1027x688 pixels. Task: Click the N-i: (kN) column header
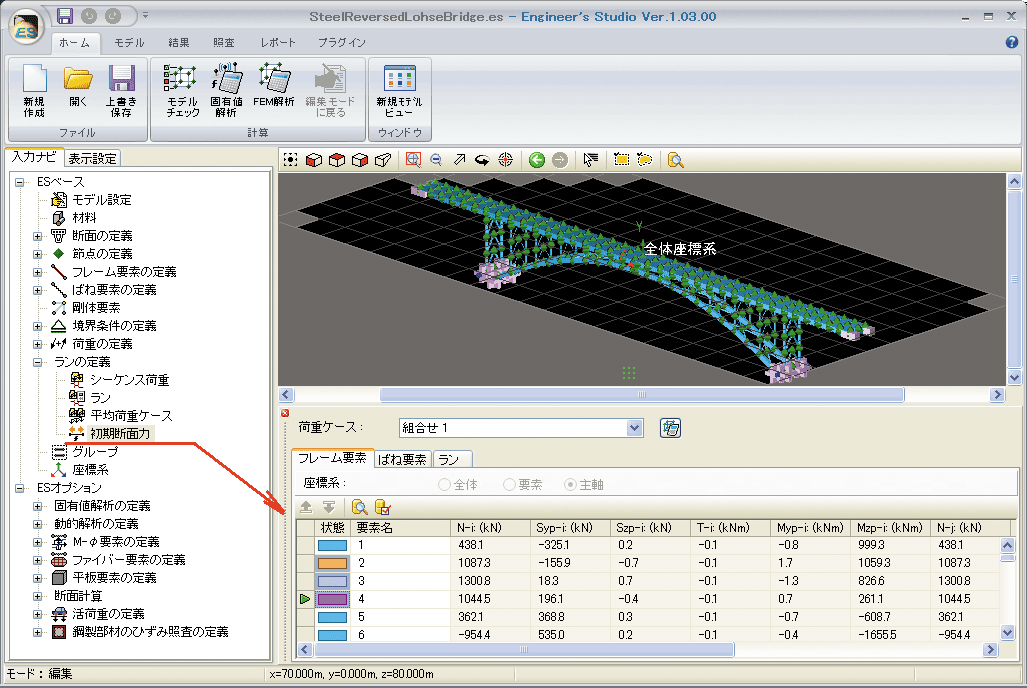click(490, 528)
